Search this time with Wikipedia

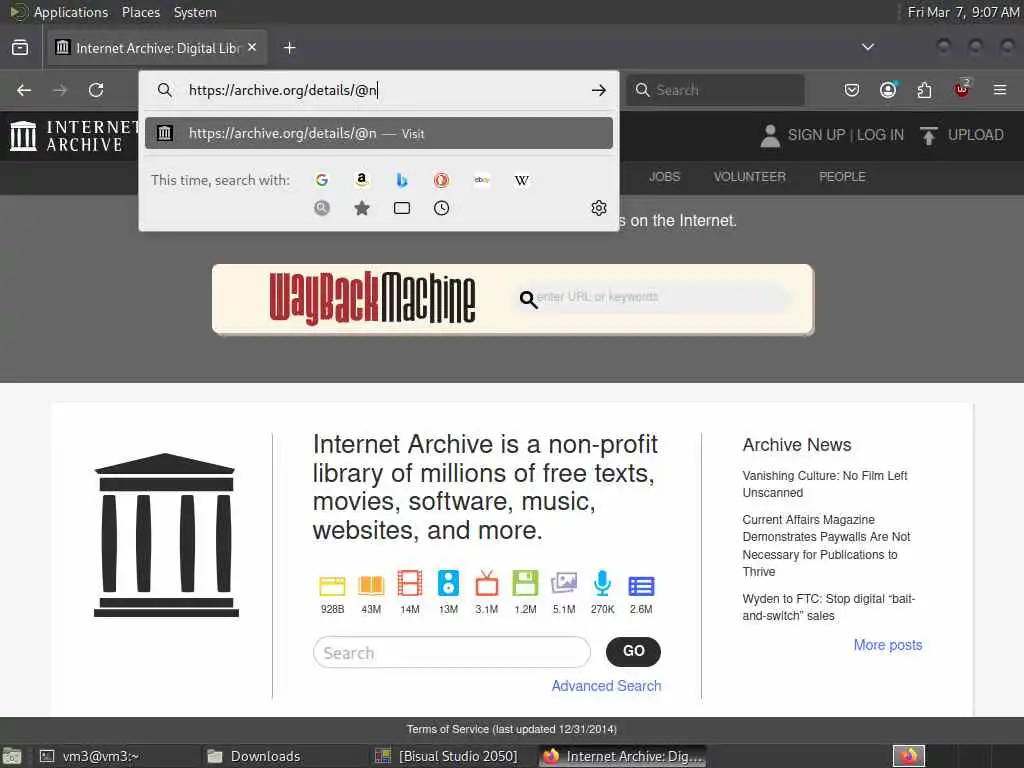tap(522, 180)
